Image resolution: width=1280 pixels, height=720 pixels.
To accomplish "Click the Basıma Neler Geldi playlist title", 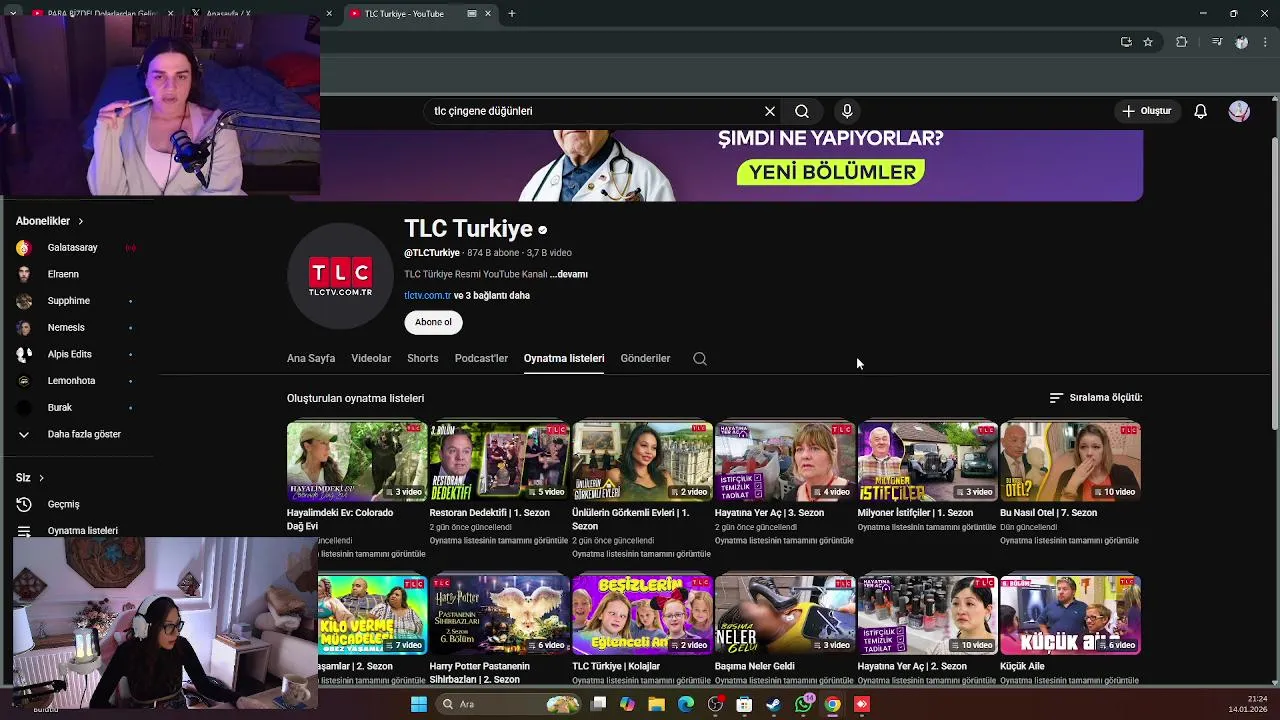I will tap(755, 666).
